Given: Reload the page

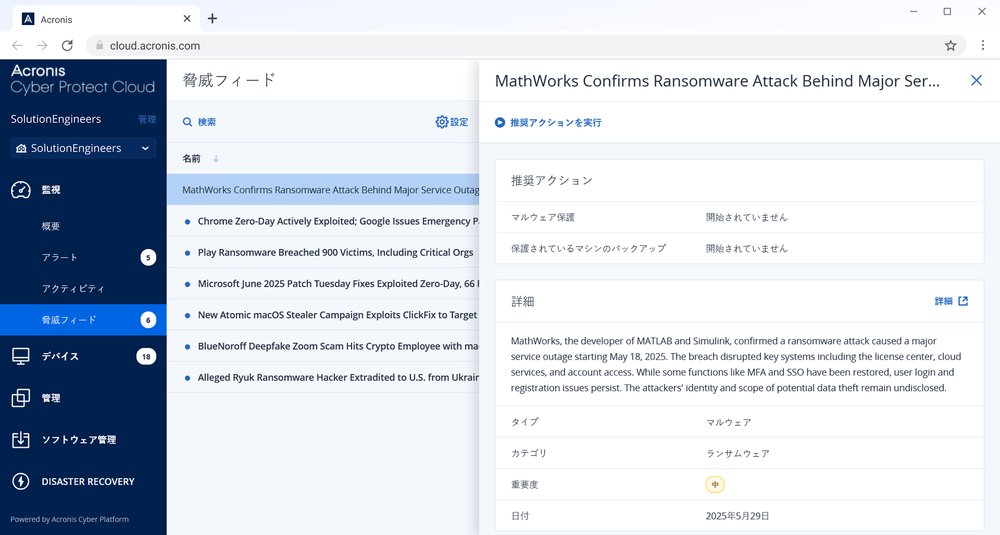Looking at the screenshot, I should [67, 45].
